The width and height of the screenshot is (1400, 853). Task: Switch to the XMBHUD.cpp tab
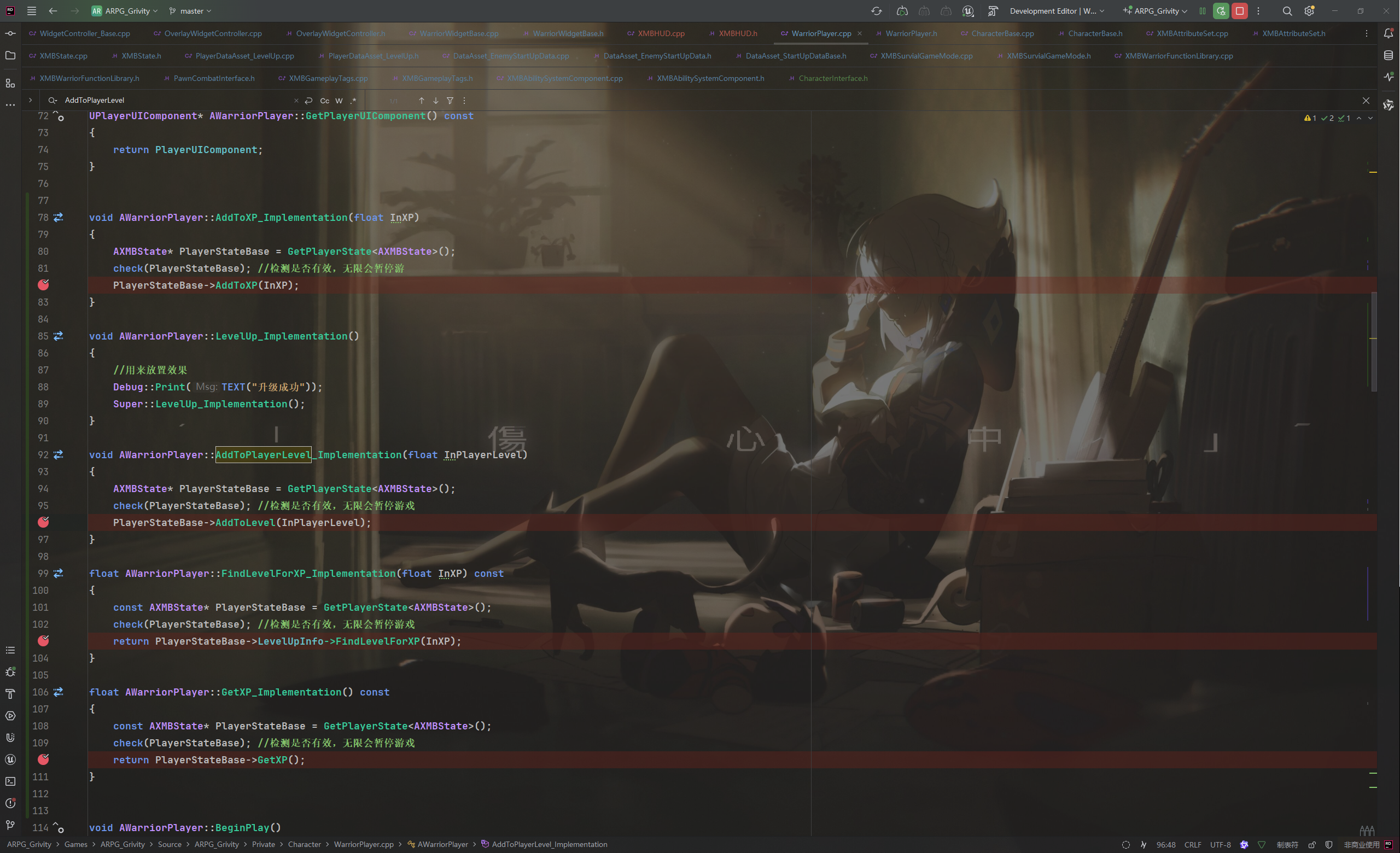click(x=656, y=33)
